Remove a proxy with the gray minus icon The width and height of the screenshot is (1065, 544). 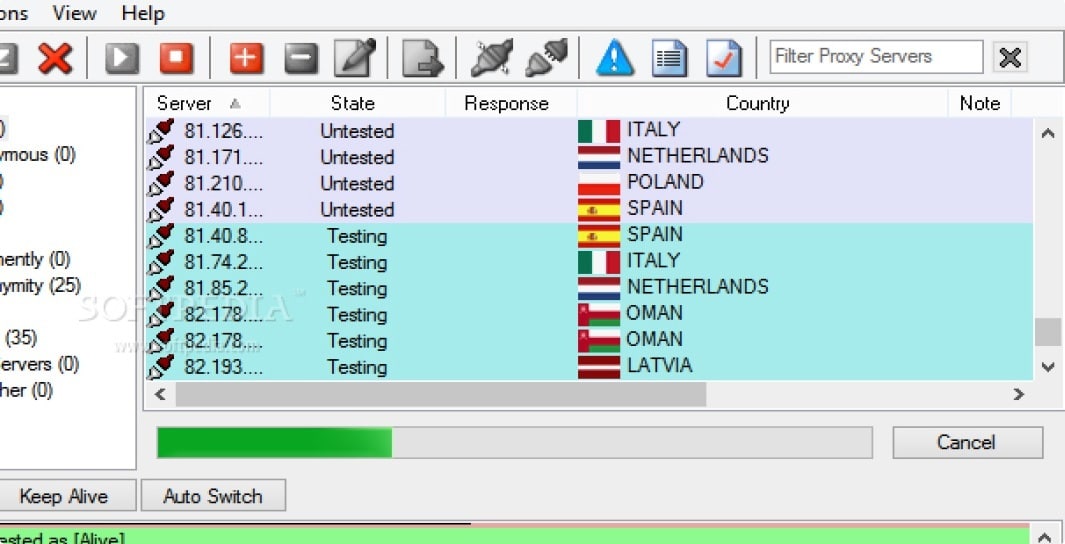click(x=301, y=58)
